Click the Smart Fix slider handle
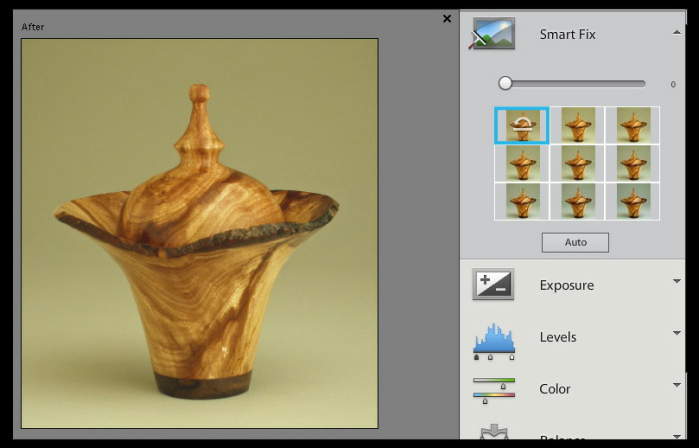 click(x=505, y=84)
